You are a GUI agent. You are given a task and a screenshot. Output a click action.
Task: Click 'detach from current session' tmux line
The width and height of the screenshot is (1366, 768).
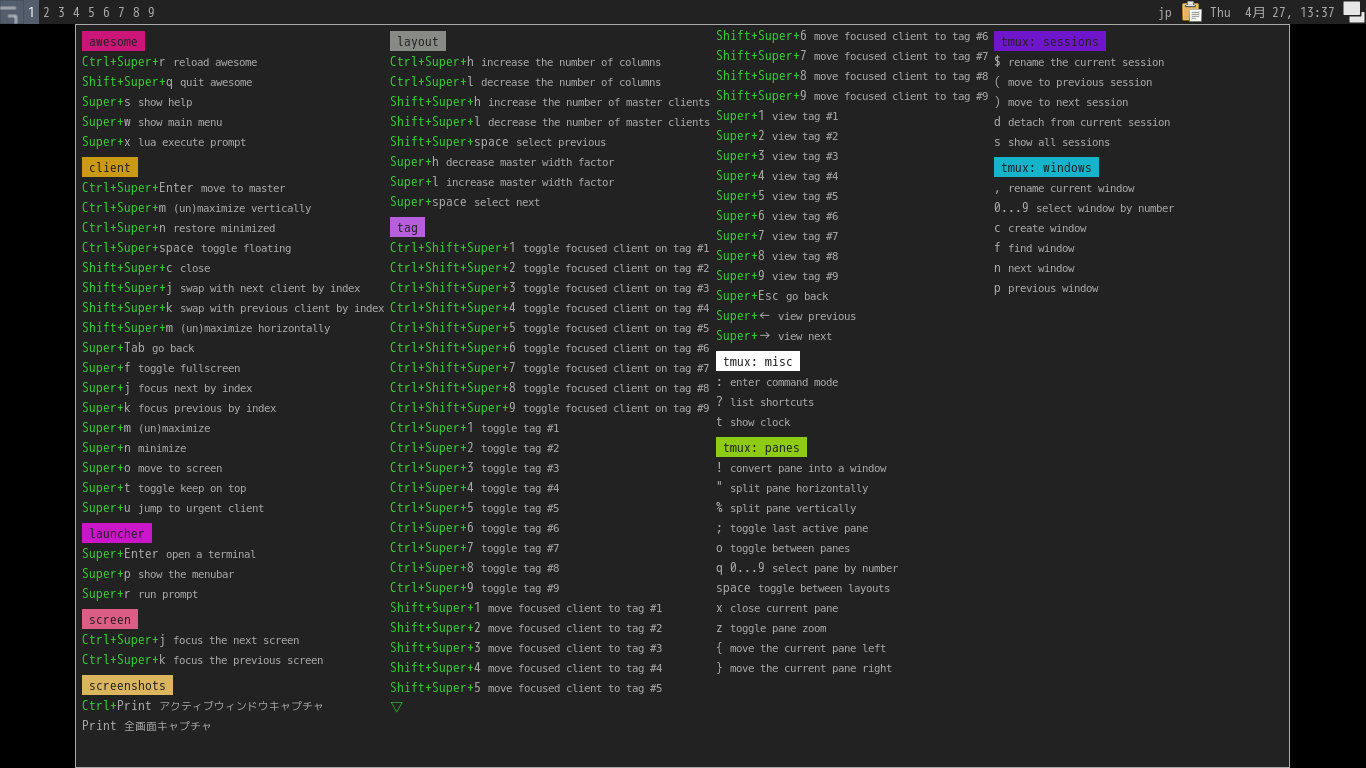(x=1082, y=122)
